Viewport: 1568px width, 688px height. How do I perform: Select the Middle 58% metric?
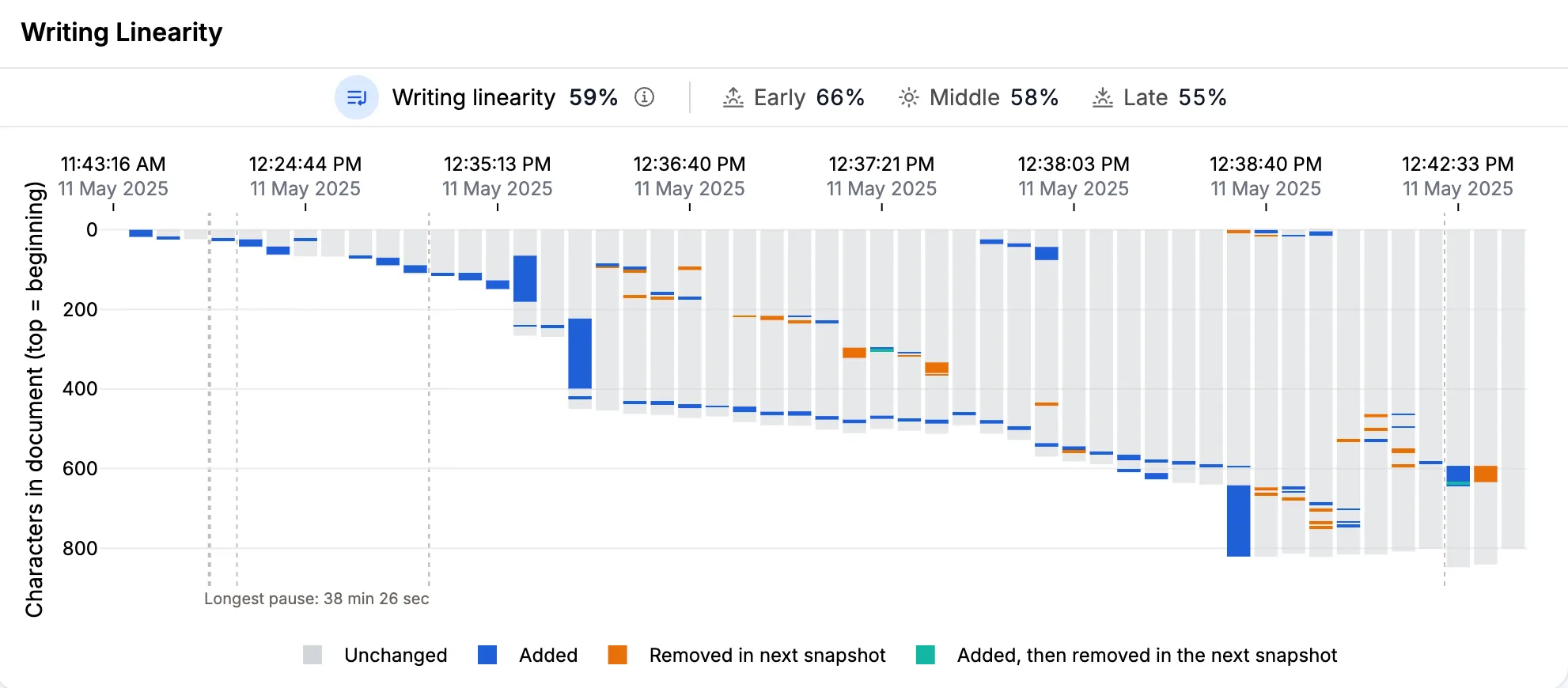click(x=979, y=97)
